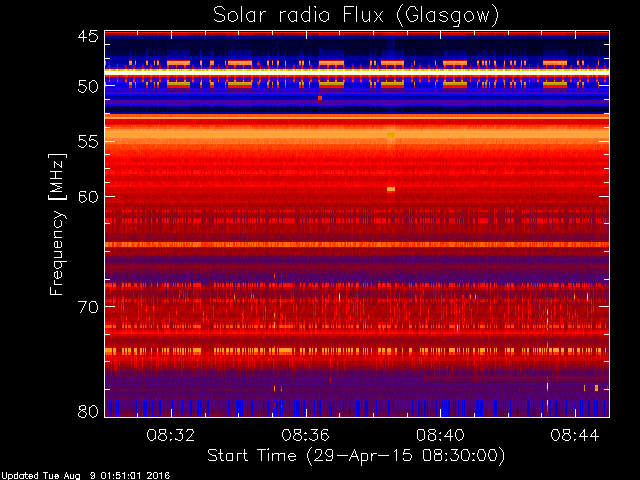Click the 'Frequency [MHz]' y-axis label
Viewport: 640px width, 480px height.
[58, 224]
